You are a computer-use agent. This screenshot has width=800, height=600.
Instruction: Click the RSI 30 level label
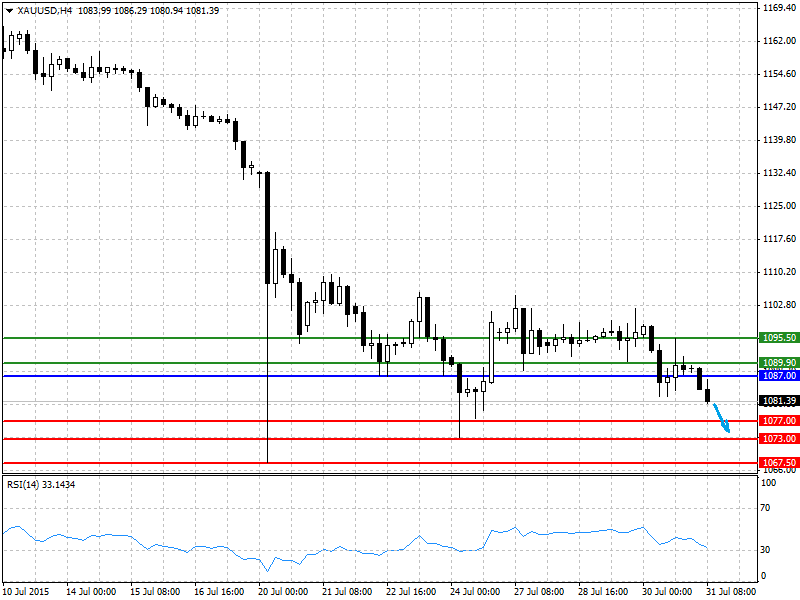[x=765, y=549]
